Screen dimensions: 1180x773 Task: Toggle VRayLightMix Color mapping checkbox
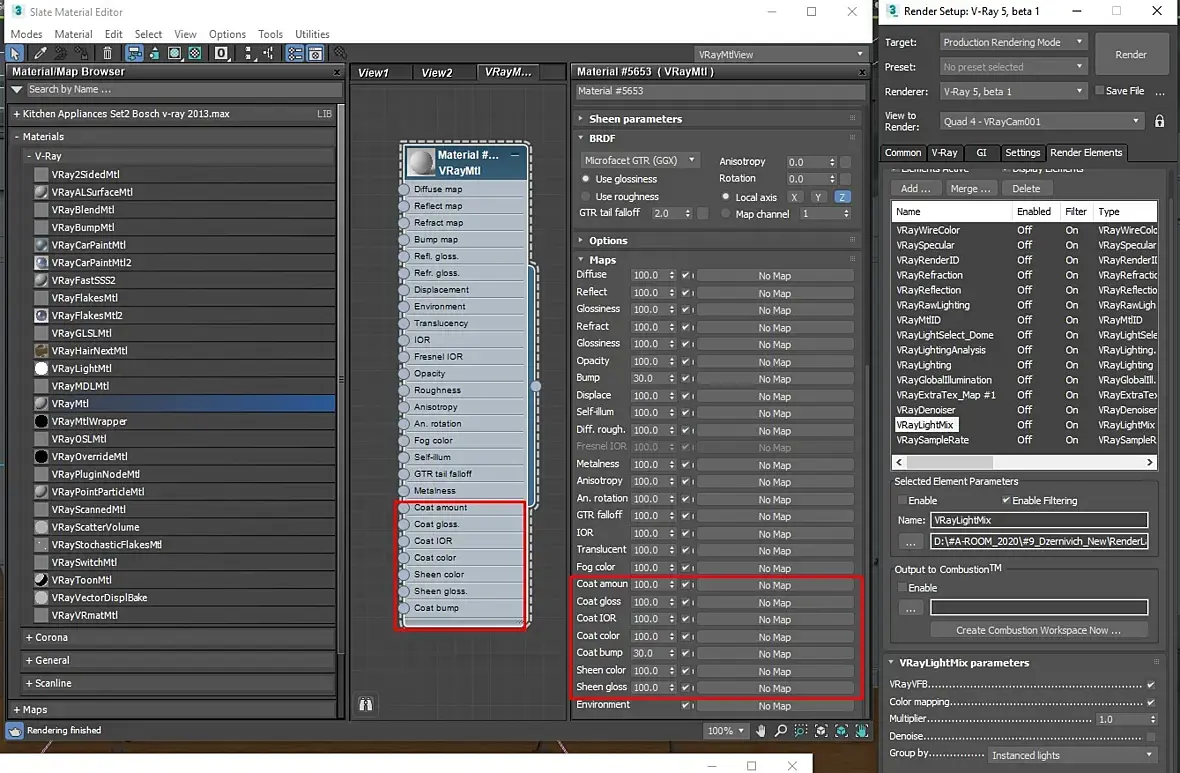tap(1151, 702)
